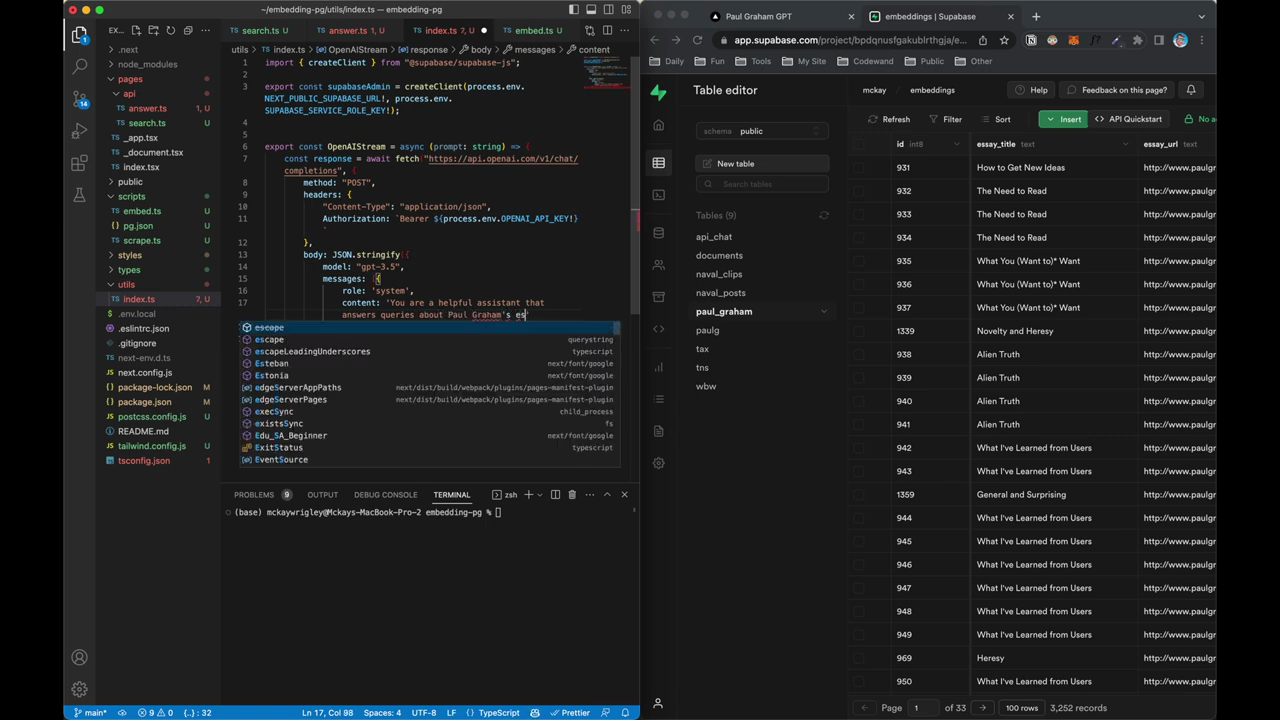The image size is (1280, 720).
Task: Open Supabase Authentication users icon
Action: (x=658, y=265)
